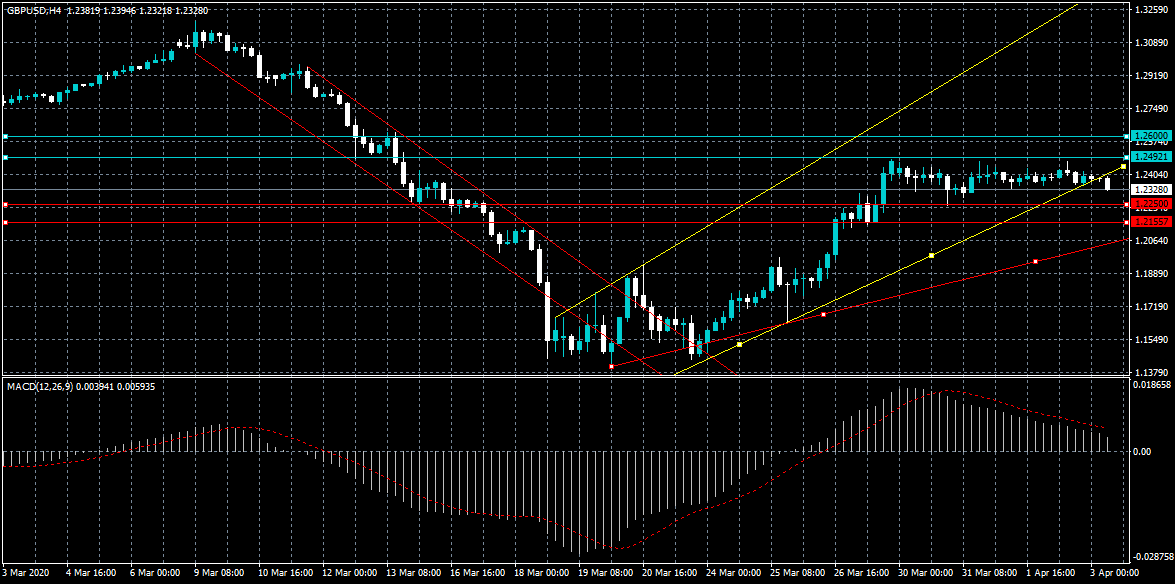The width and height of the screenshot is (1175, 584).
Task: Click the 1.17190 price axis value
Action: pos(1152,307)
